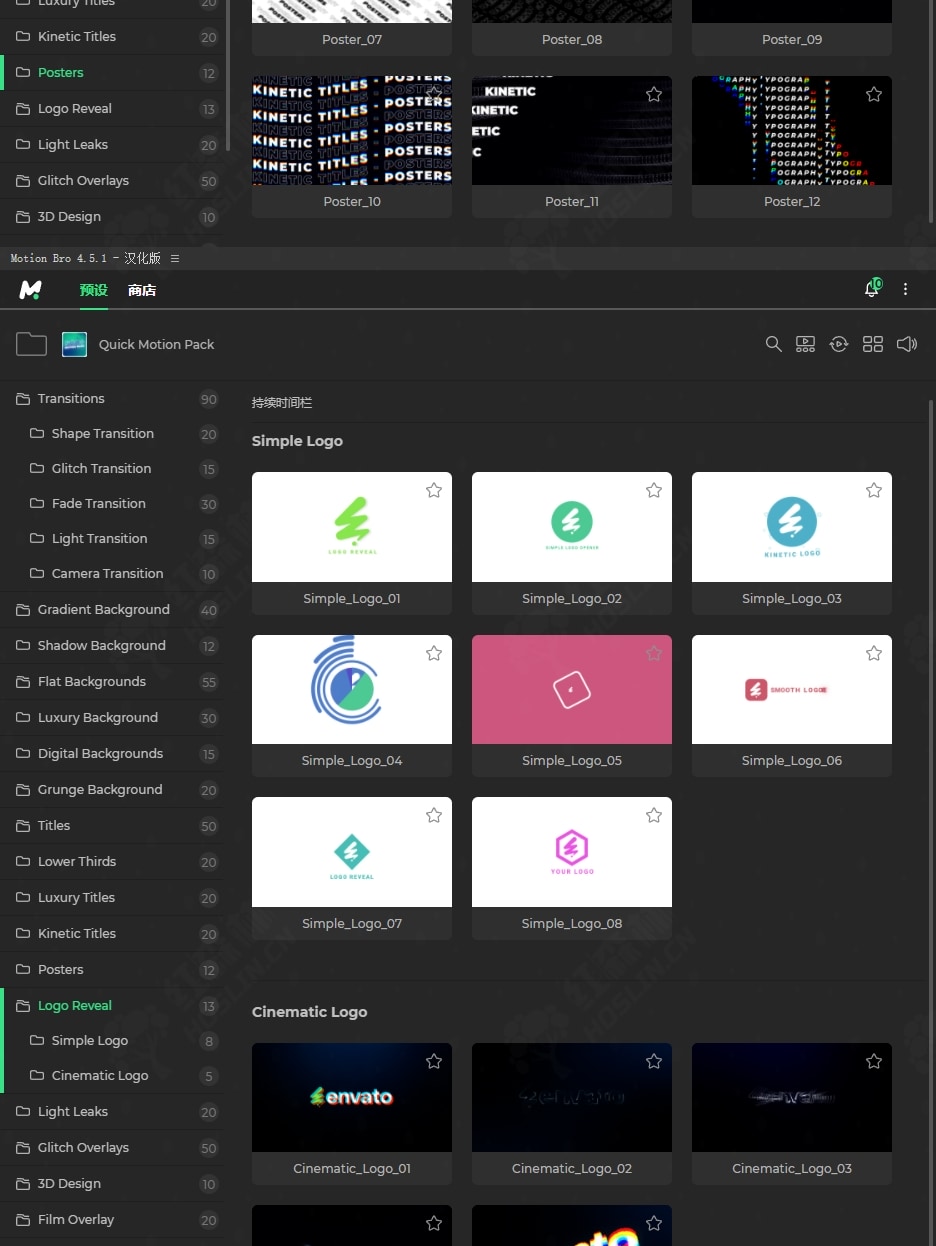Click the video preview player icon
Screen dimensions: 936x1246
pos(805,344)
